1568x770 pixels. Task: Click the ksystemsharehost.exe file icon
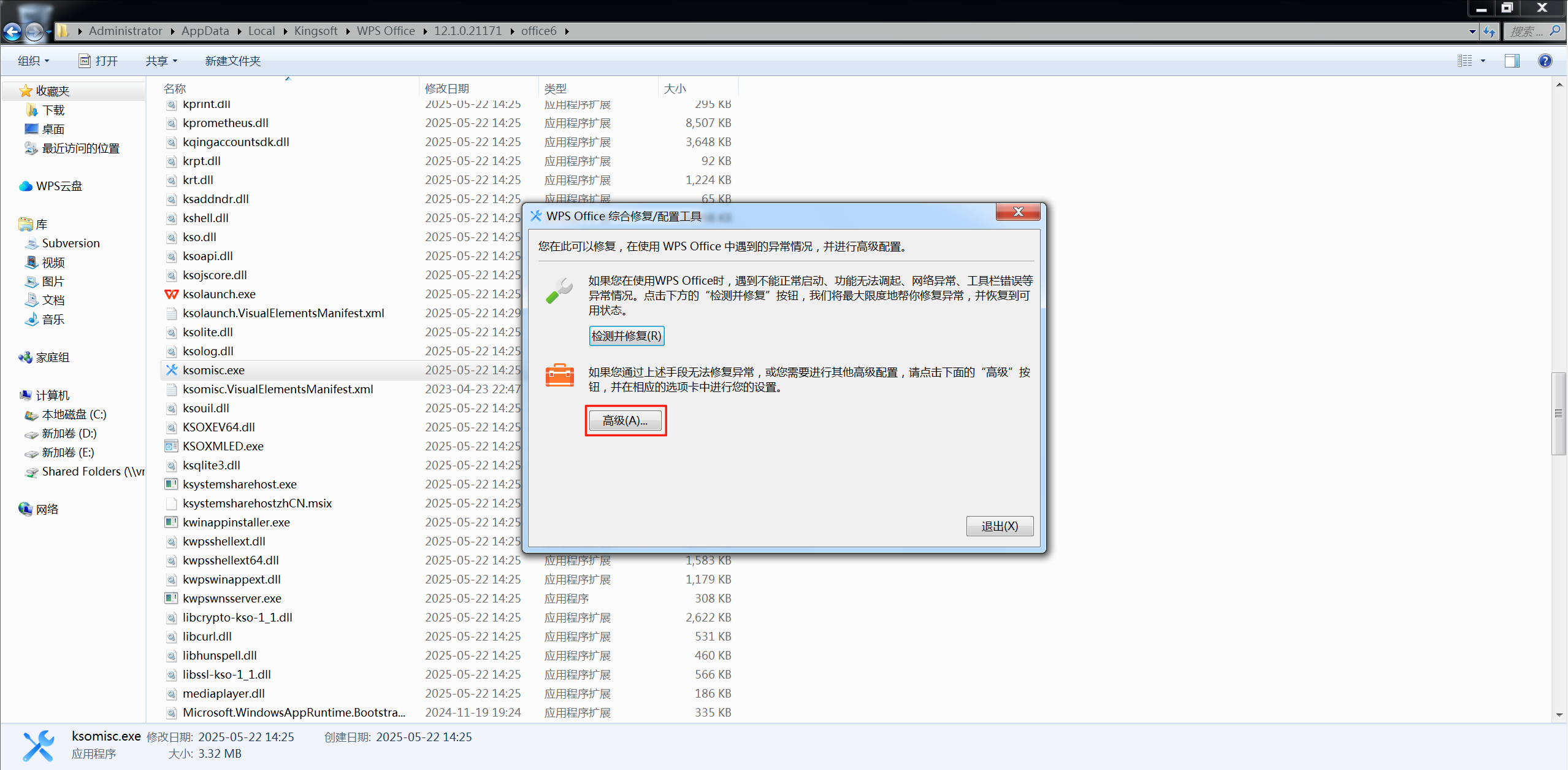click(x=172, y=484)
